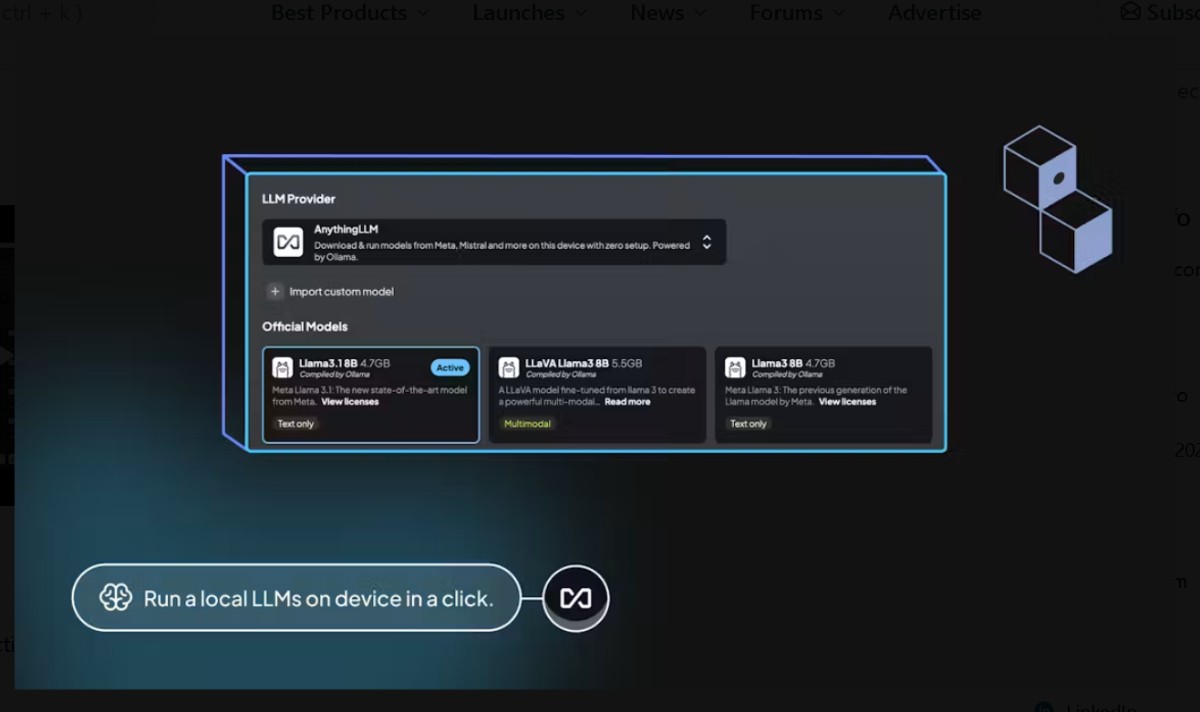Click the Llama3.1 8B model llama icon
The image size is (1200, 712).
pos(283,368)
